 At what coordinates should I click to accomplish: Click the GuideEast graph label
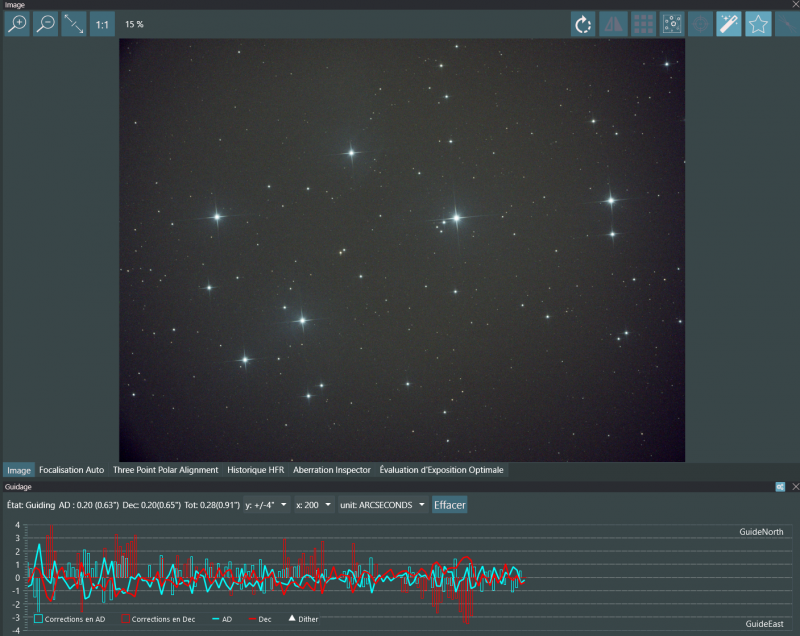click(x=764, y=624)
